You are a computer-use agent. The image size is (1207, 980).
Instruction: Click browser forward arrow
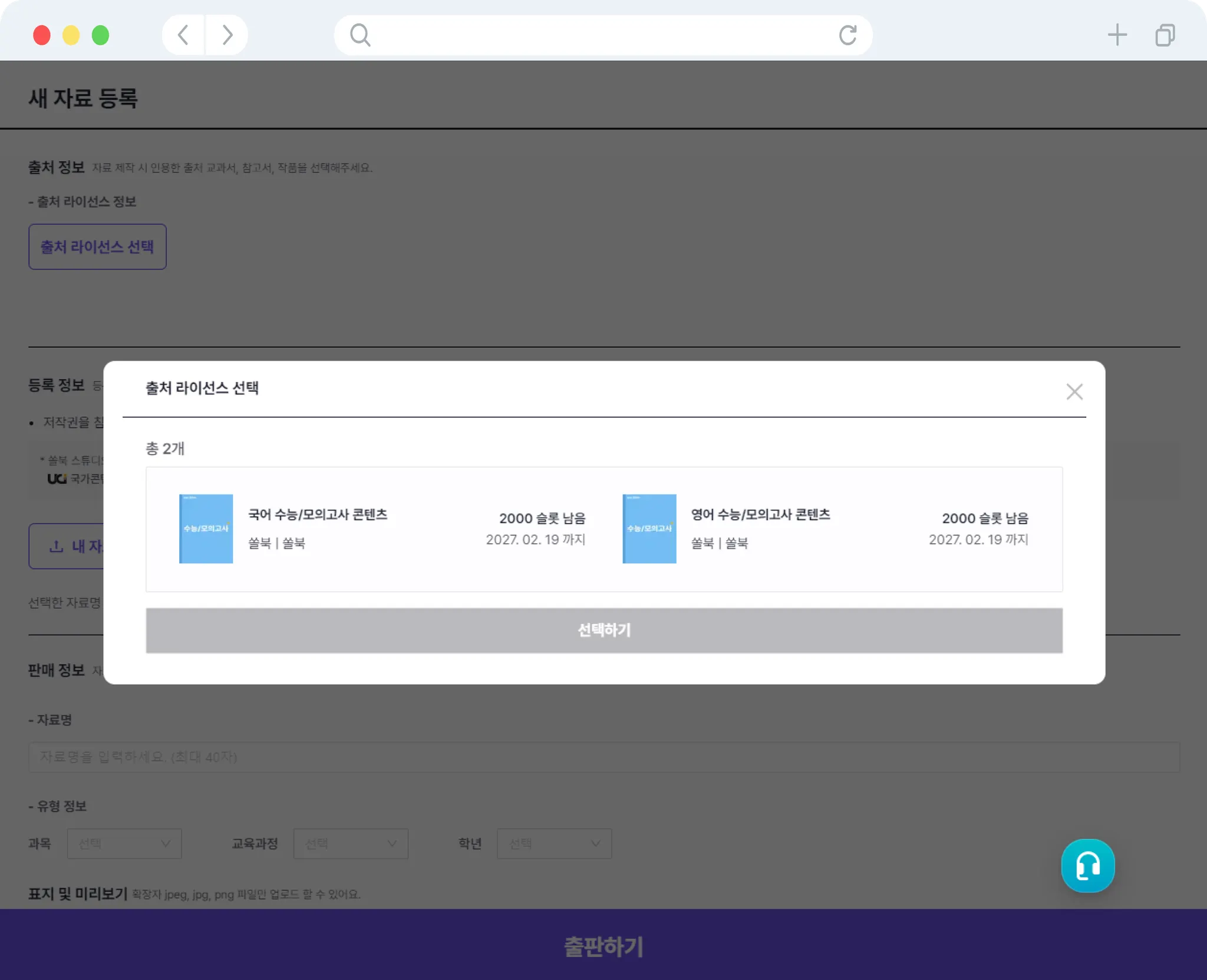point(227,35)
